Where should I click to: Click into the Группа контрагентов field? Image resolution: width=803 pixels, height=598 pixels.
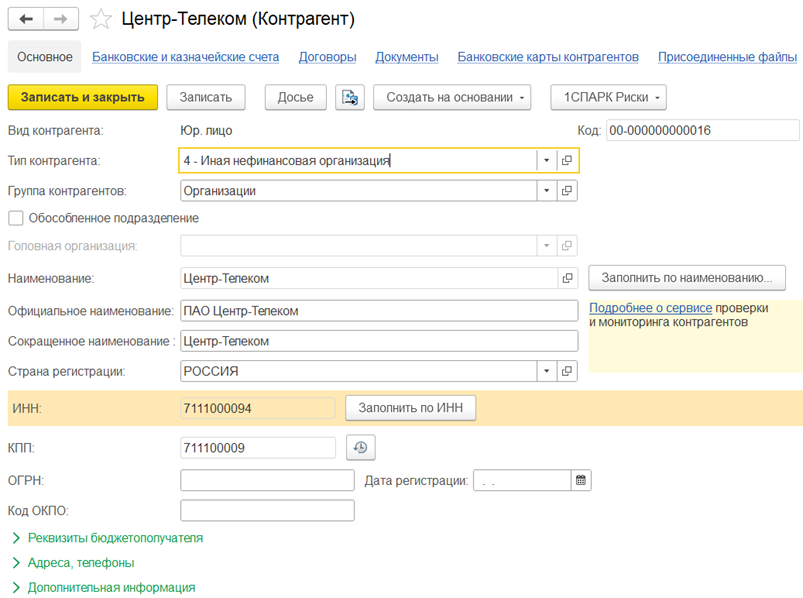click(358, 191)
